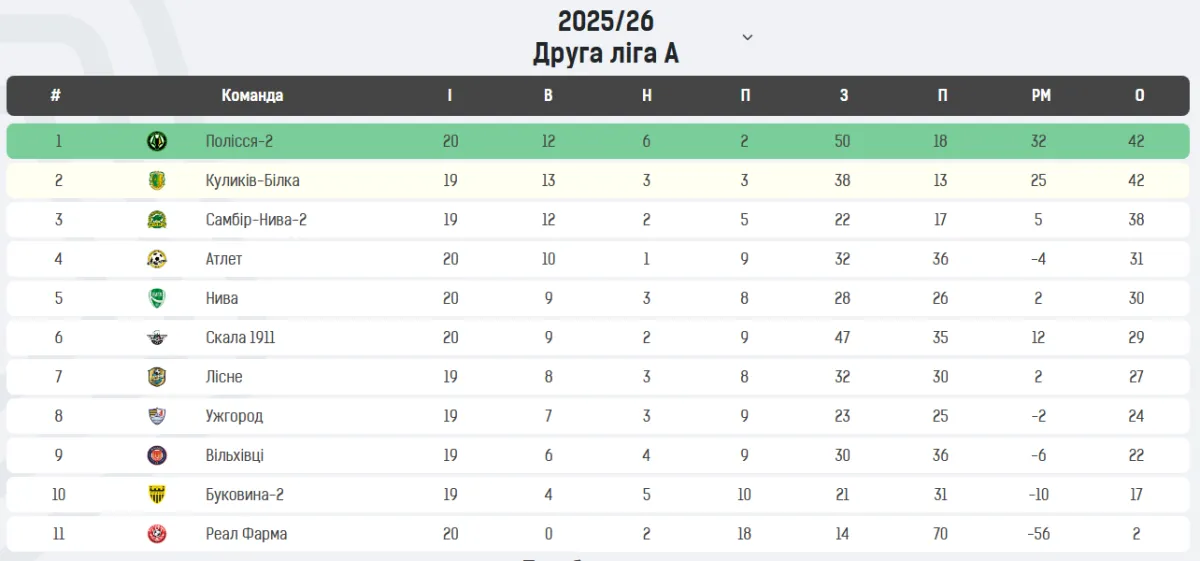Click the Самбір-Нива-2 team logo

pos(157,220)
